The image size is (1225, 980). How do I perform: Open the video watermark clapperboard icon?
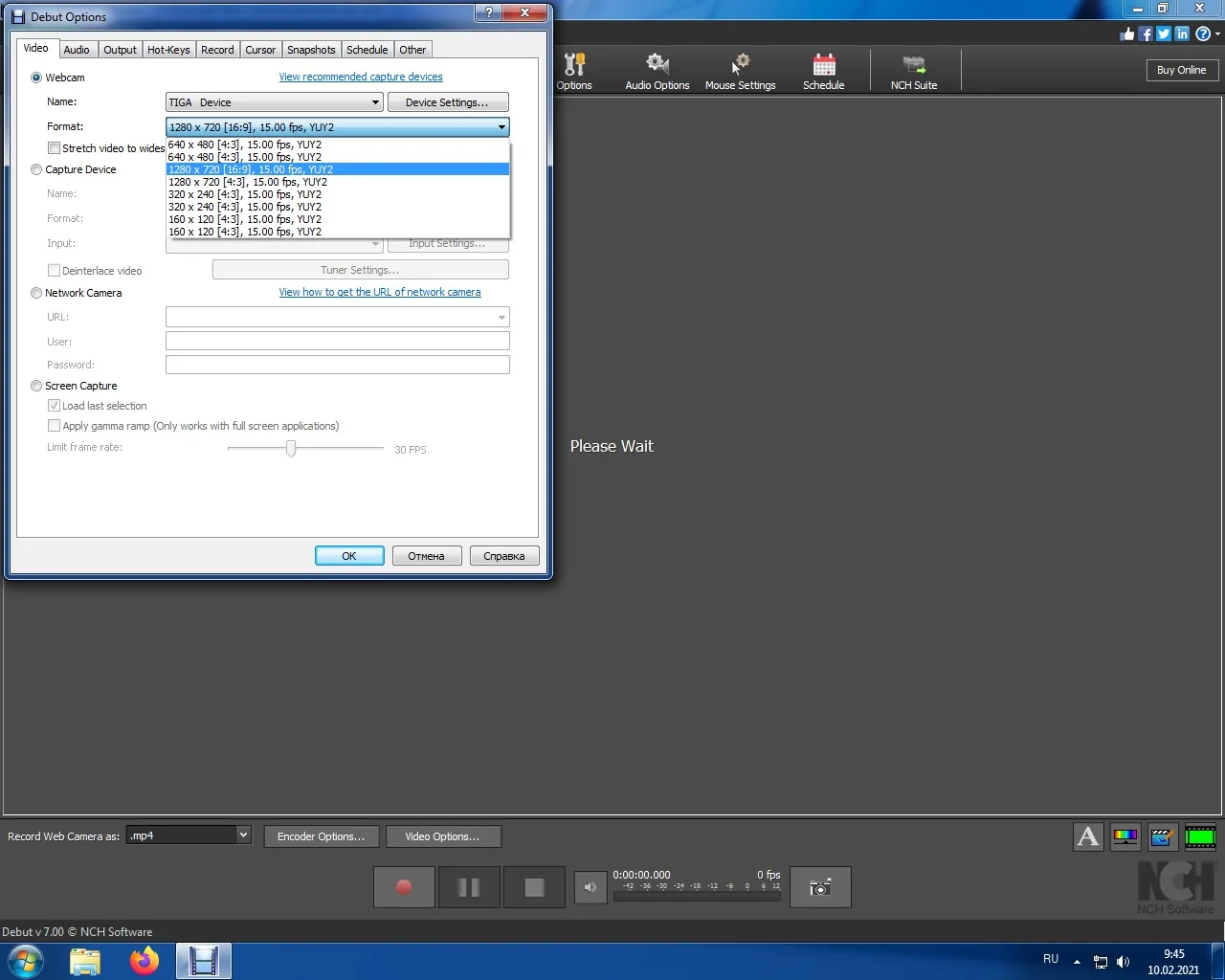(1163, 837)
